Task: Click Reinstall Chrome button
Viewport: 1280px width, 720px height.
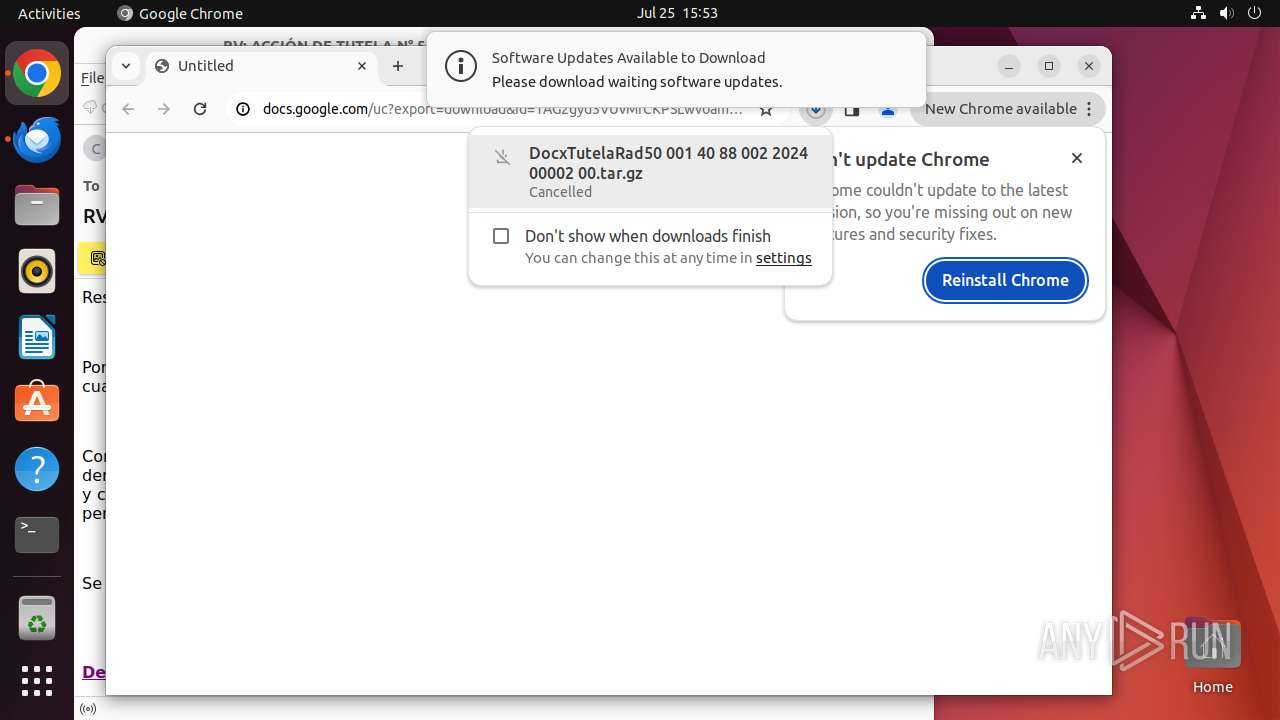Action: point(1005,280)
